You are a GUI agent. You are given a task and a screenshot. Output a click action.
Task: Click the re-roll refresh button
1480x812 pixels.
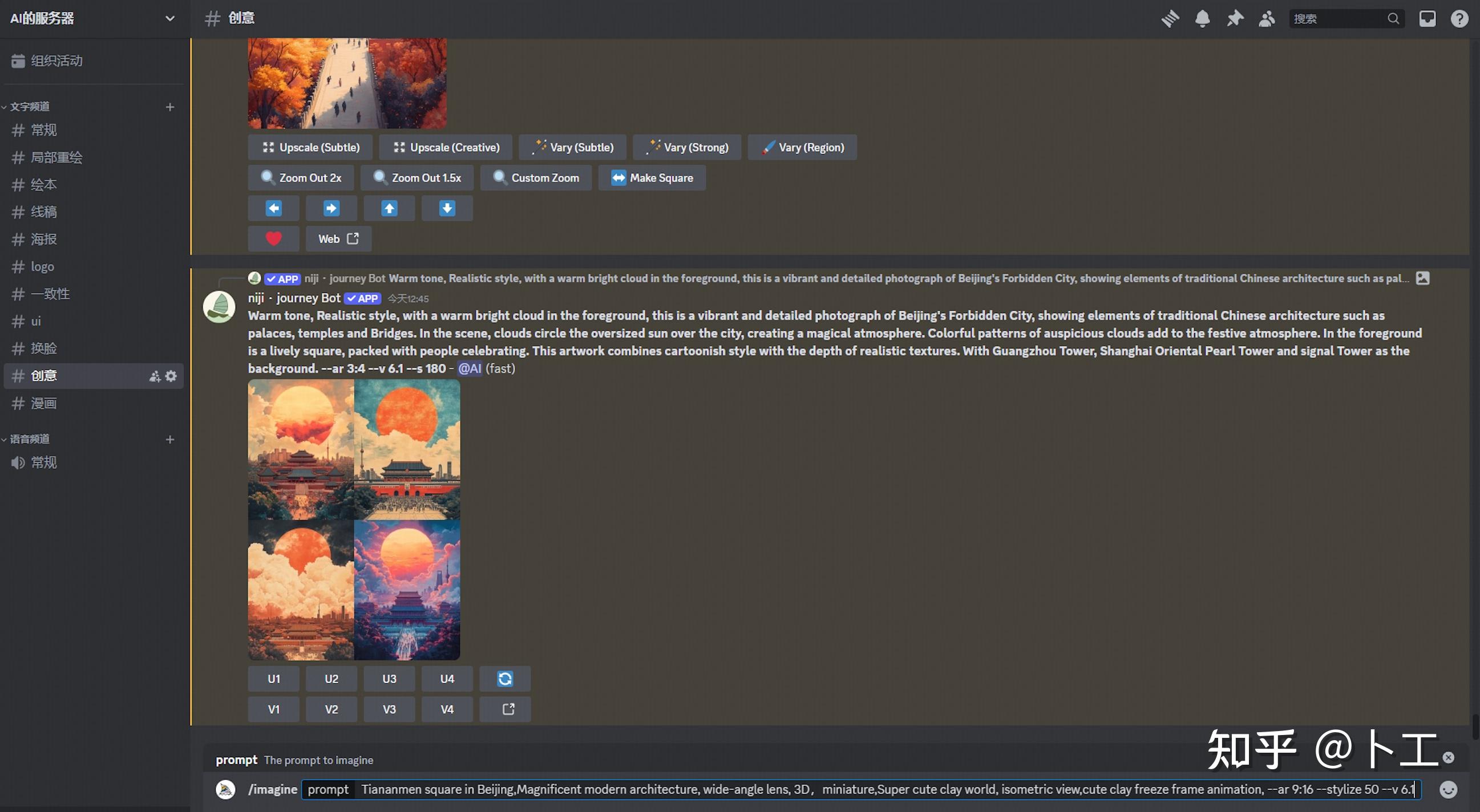coord(504,679)
